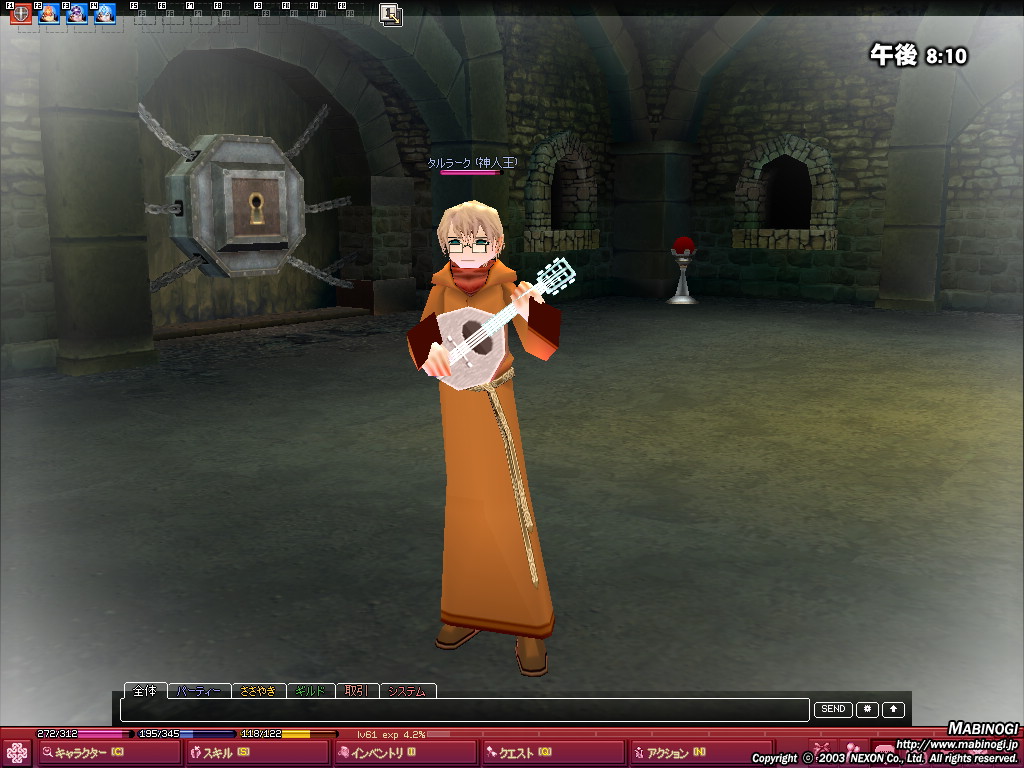Switch to the ささやき chat tab

[x=258, y=691]
